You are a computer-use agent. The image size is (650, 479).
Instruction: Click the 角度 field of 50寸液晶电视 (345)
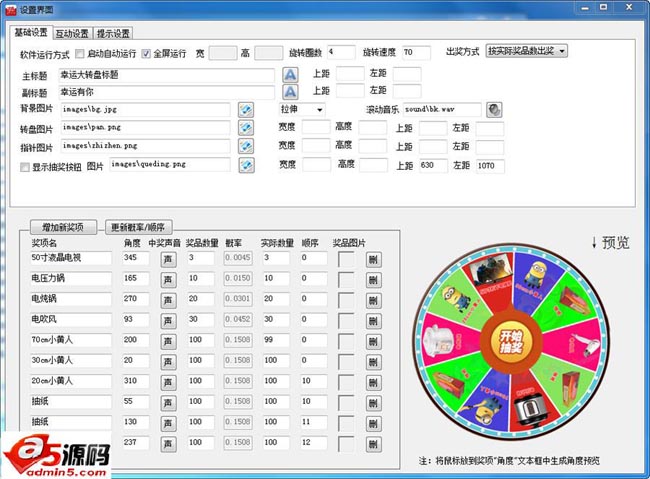(x=136, y=258)
